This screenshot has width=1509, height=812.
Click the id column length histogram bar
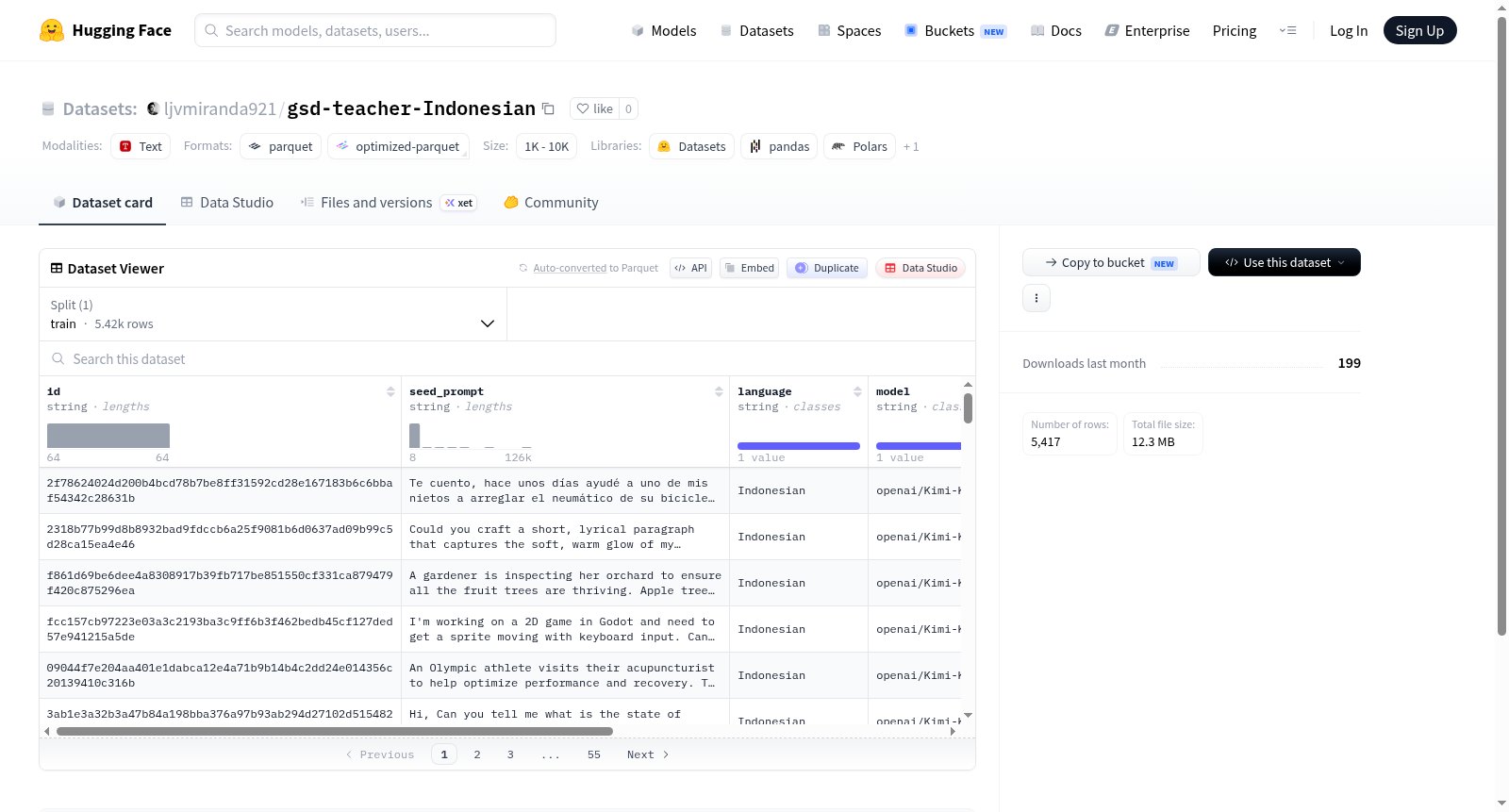[108, 436]
